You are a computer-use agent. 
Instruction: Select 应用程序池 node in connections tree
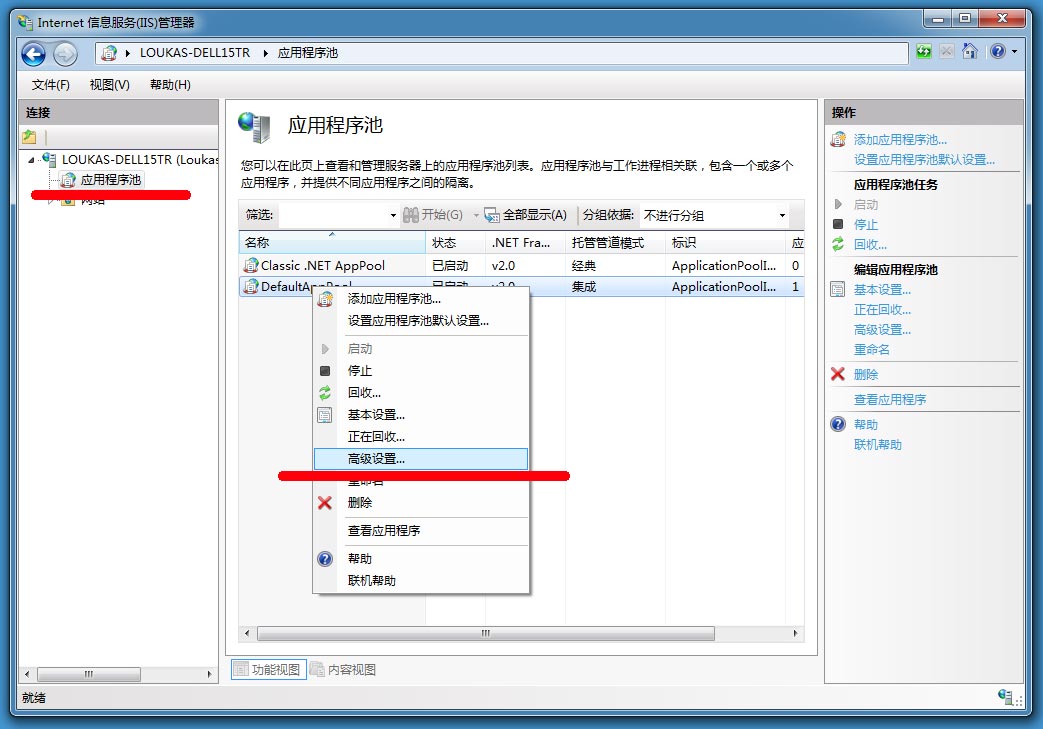[x=110, y=180]
